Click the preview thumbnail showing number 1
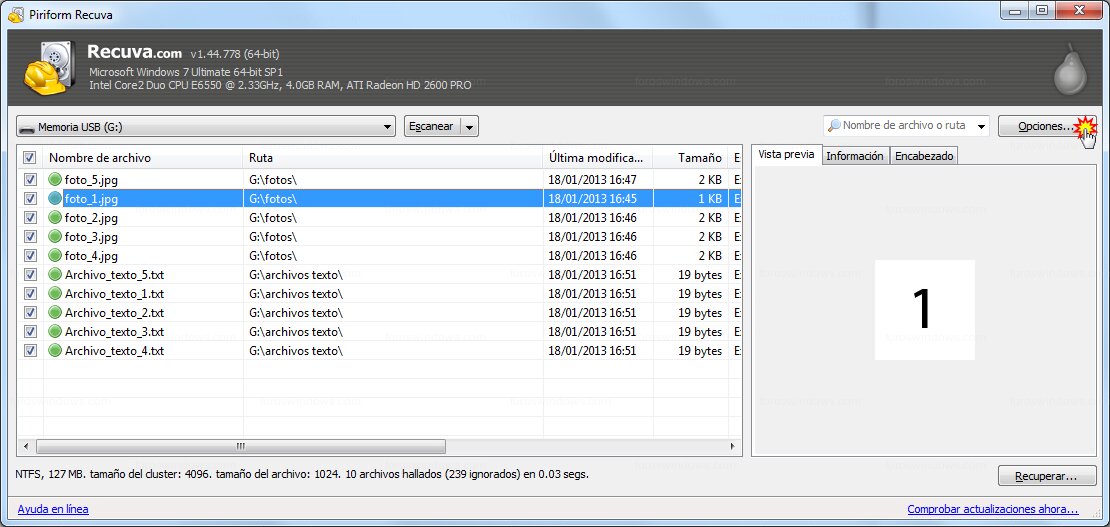Viewport: 1110px width, 527px height. (925, 310)
